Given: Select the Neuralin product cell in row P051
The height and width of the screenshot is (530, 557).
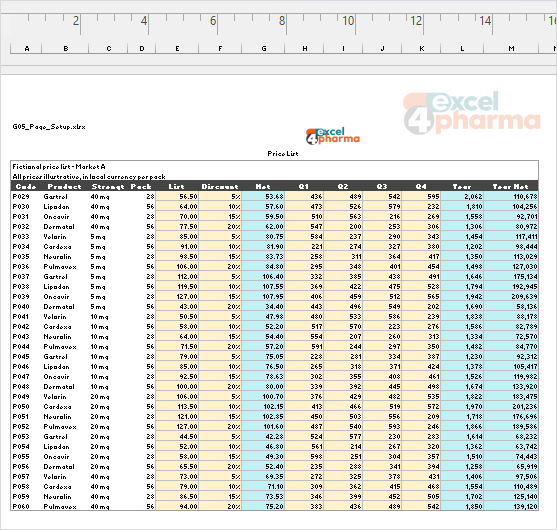Looking at the screenshot, I should [x=65, y=416].
